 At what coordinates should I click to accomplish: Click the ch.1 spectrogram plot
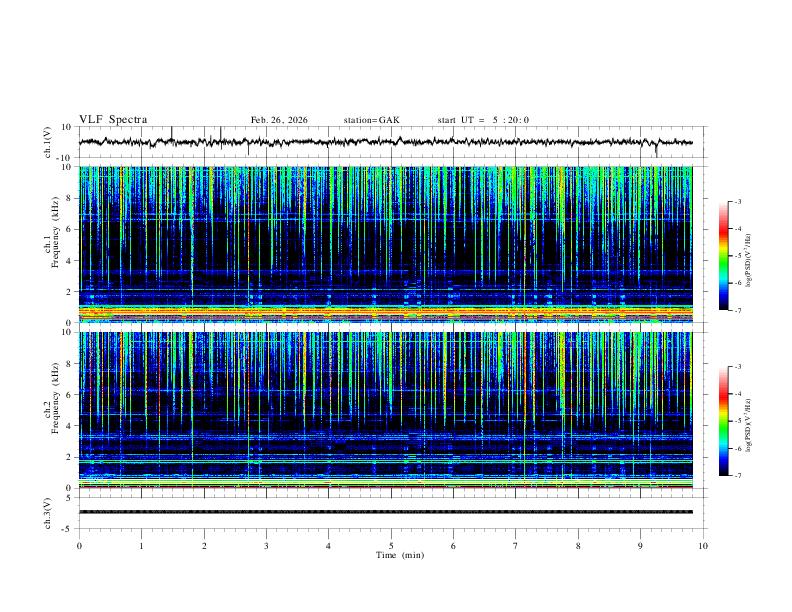tap(385, 244)
